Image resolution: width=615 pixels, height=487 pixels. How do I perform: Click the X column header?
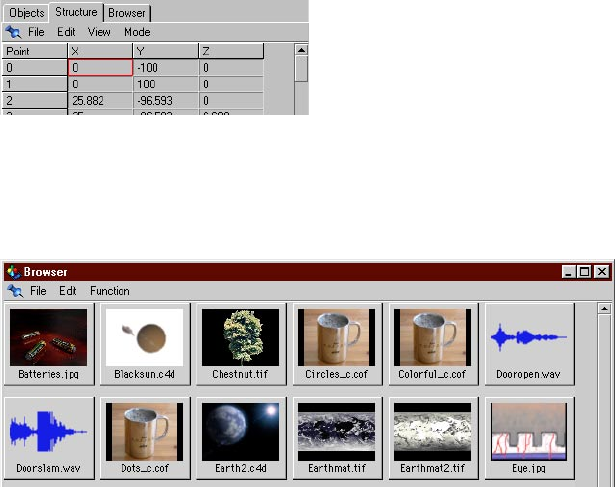pos(100,51)
